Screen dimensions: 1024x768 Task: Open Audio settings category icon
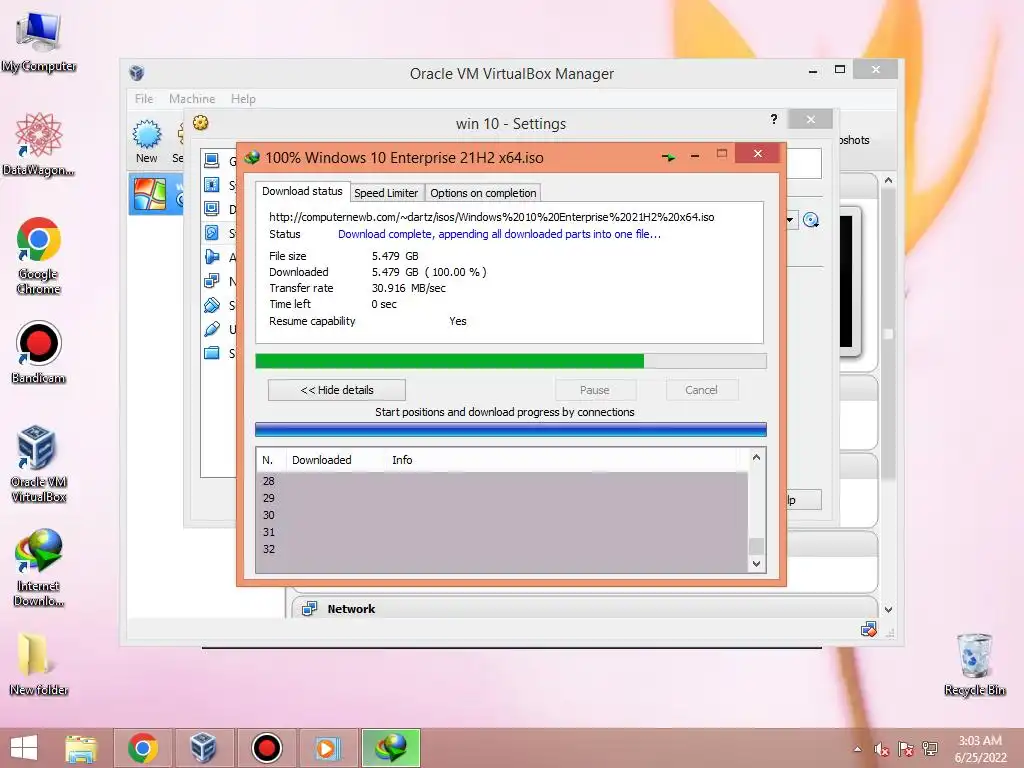(212, 257)
